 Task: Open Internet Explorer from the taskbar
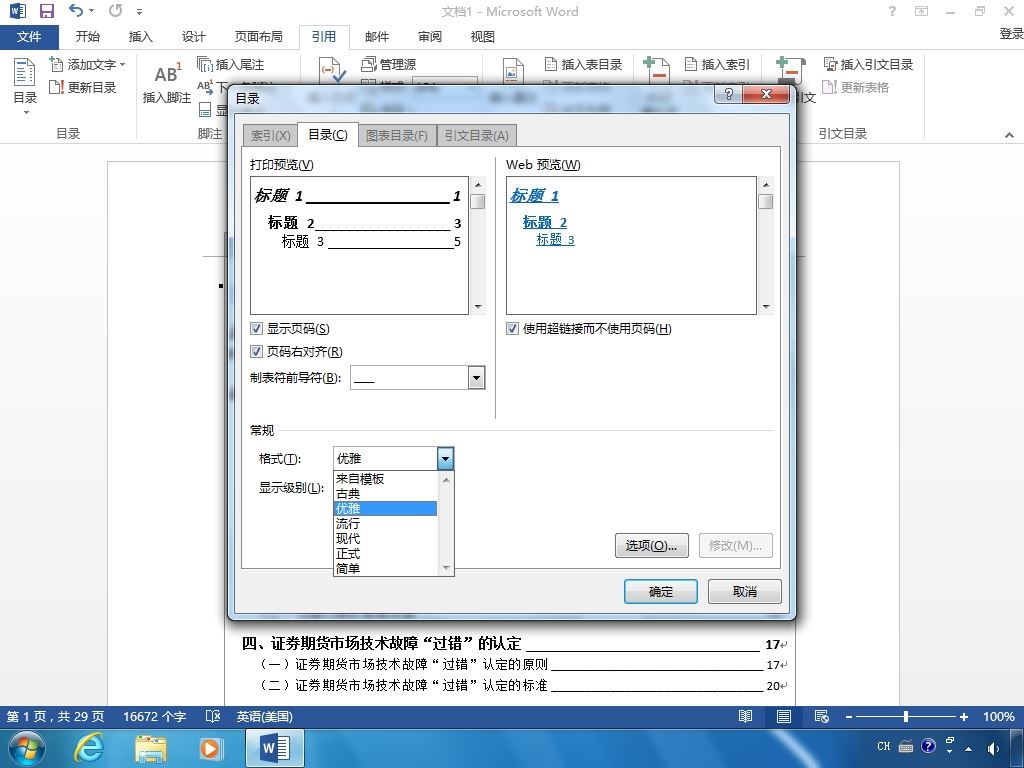[x=88, y=748]
